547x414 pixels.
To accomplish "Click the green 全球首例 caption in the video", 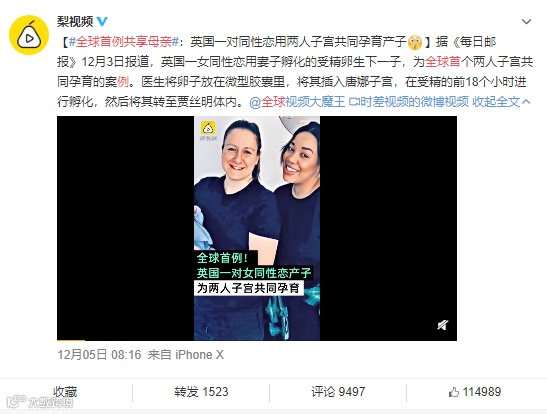I will click(x=223, y=258).
